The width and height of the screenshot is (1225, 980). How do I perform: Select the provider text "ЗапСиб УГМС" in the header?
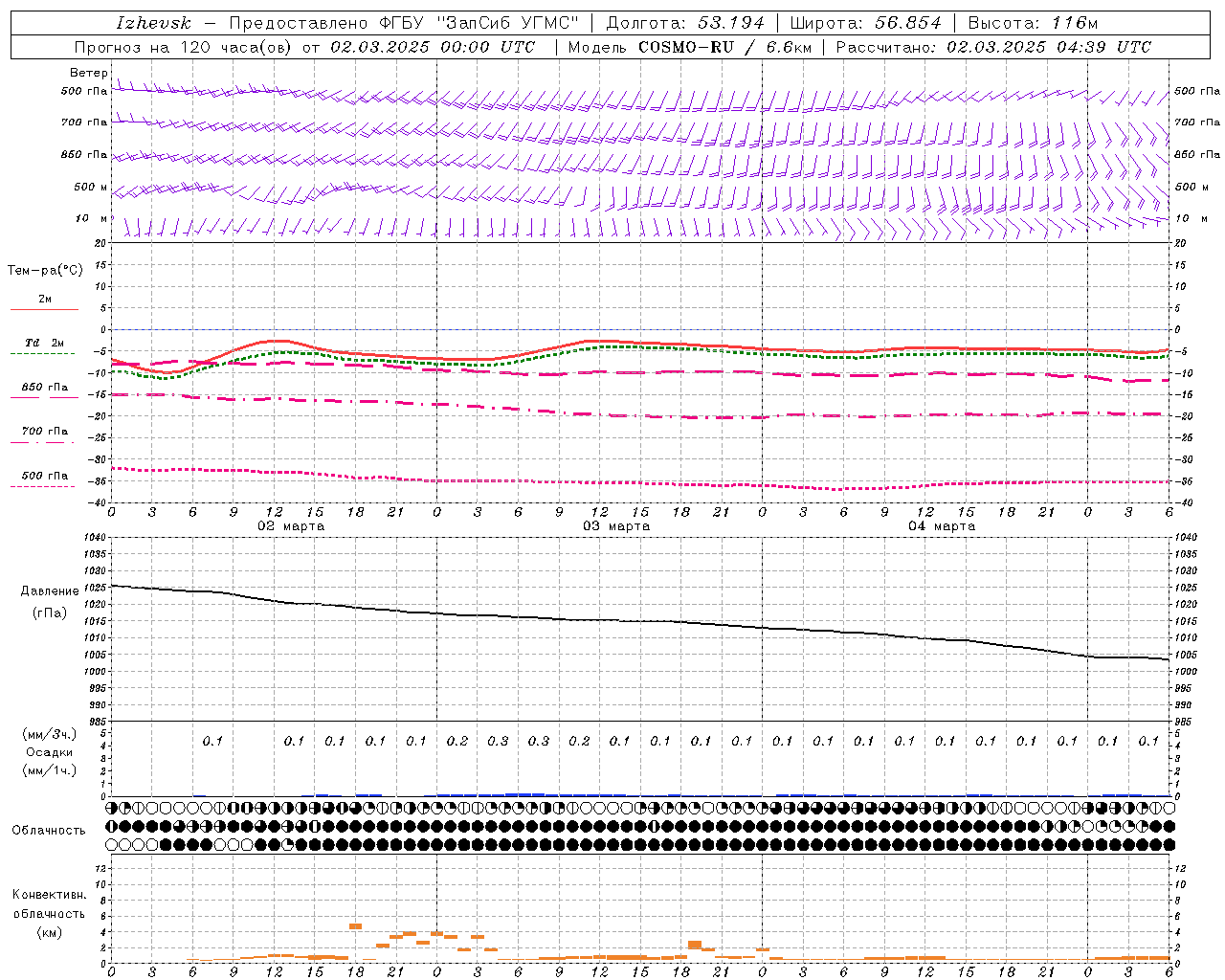pyautogui.click(x=509, y=23)
